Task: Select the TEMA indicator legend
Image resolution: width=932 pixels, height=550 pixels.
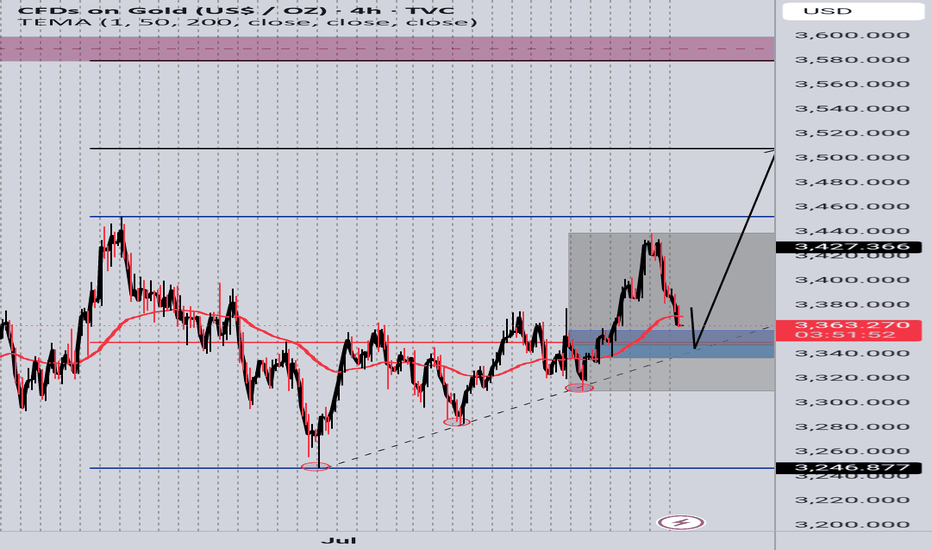Action: tap(247, 22)
